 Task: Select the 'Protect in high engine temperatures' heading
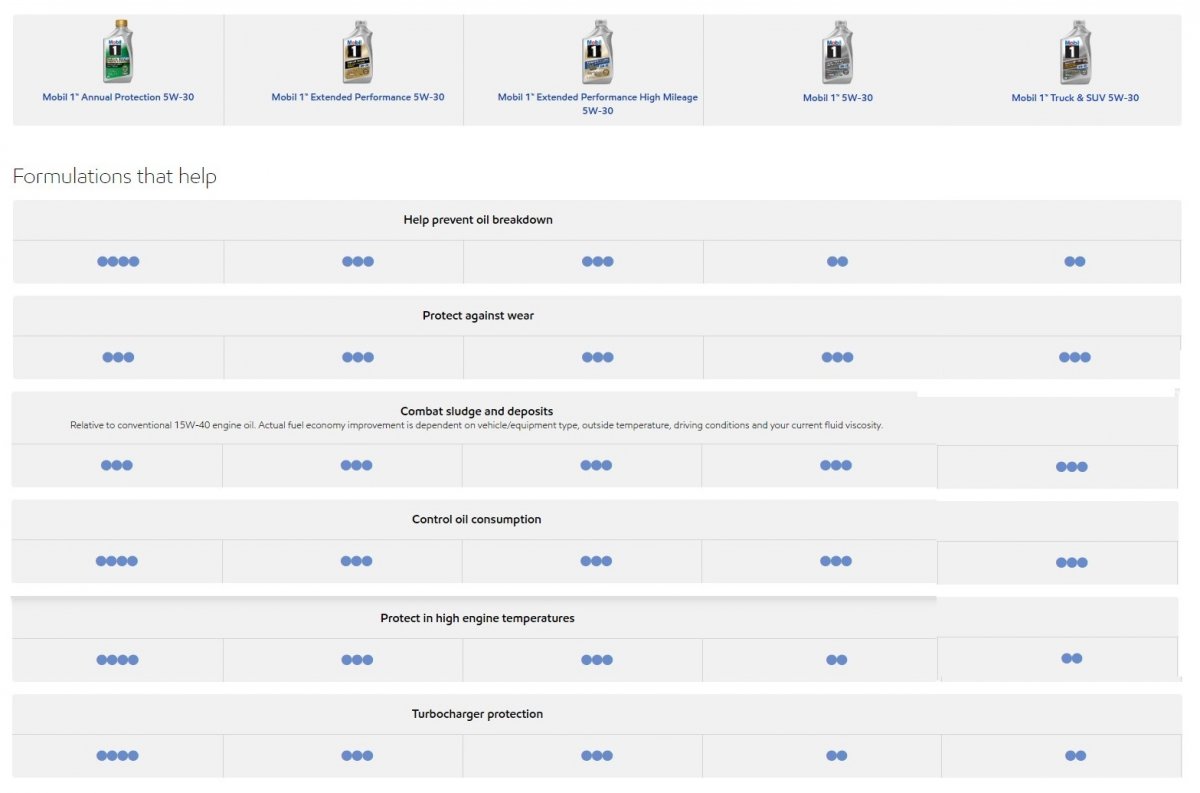(477, 618)
